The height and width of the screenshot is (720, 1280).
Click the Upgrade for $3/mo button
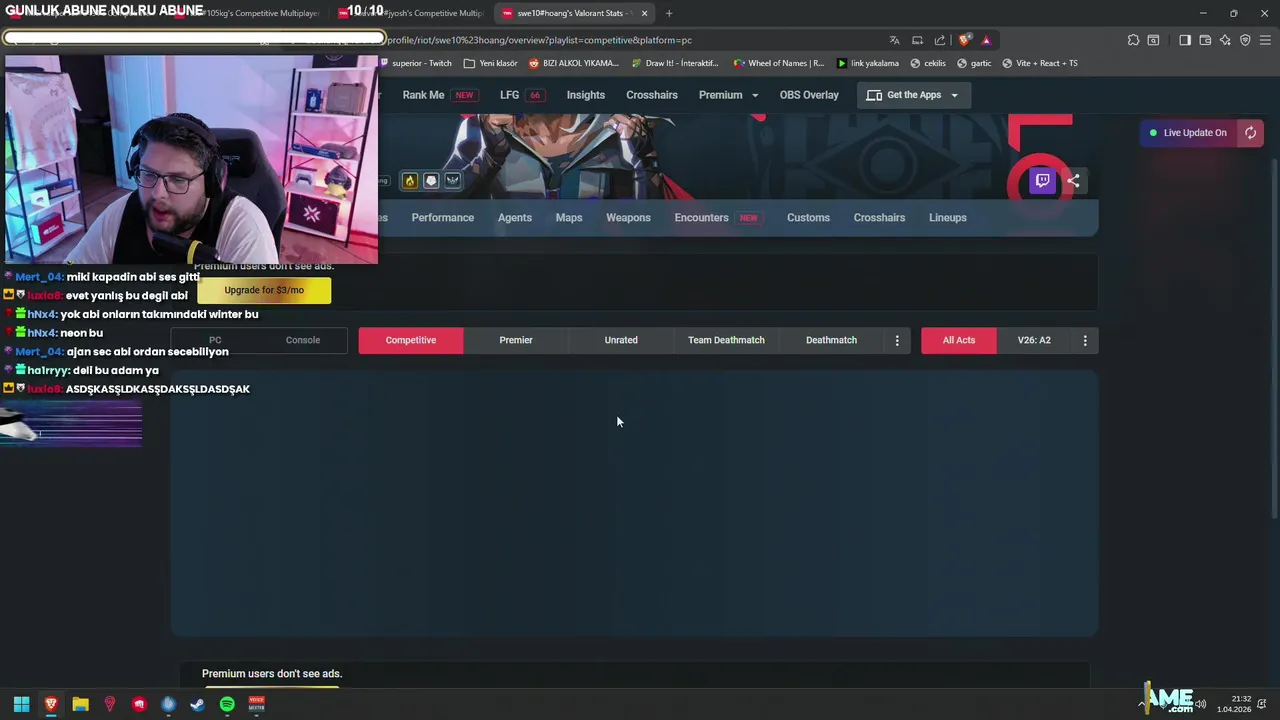click(264, 290)
